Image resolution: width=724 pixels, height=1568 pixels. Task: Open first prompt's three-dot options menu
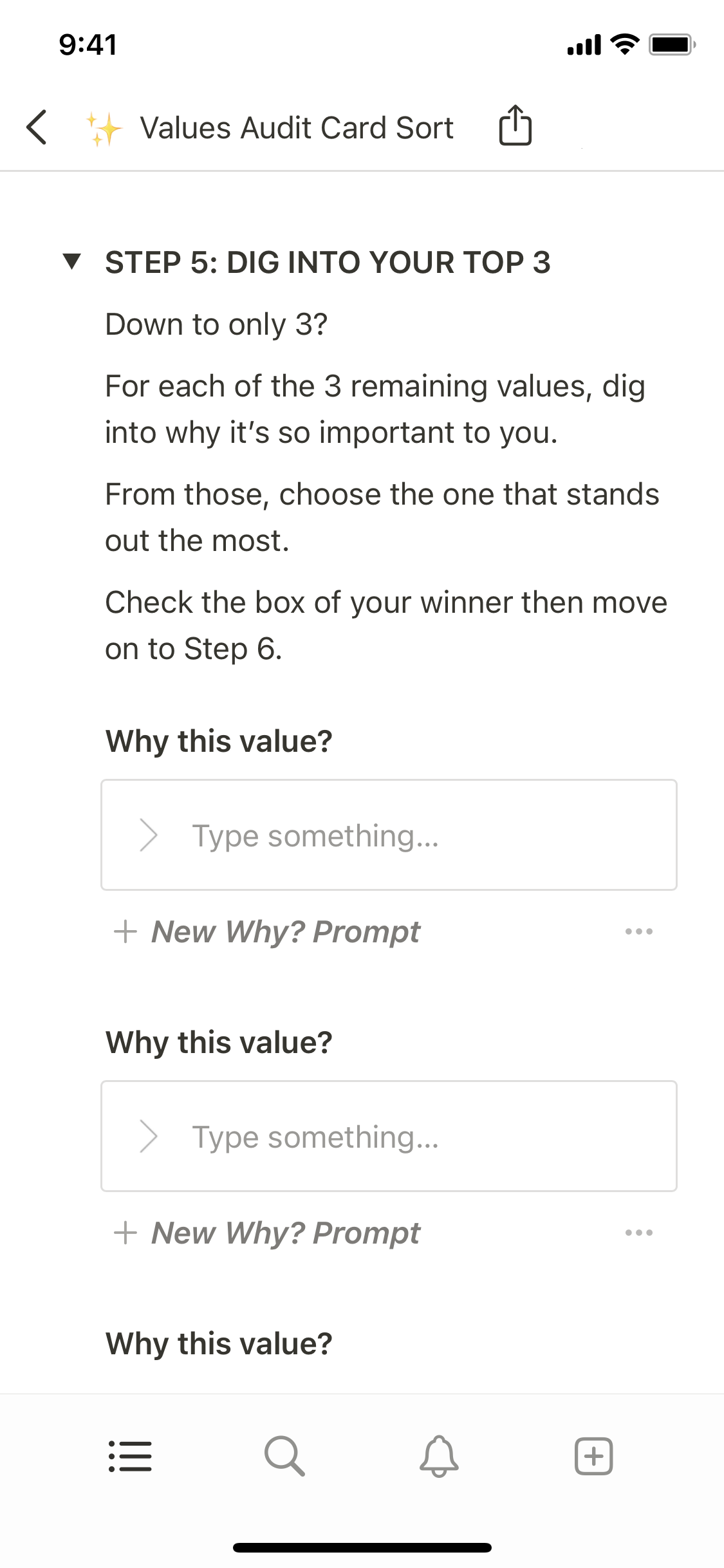click(x=638, y=931)
